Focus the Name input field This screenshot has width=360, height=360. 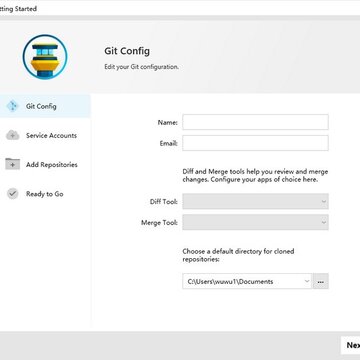pos(255,122)
